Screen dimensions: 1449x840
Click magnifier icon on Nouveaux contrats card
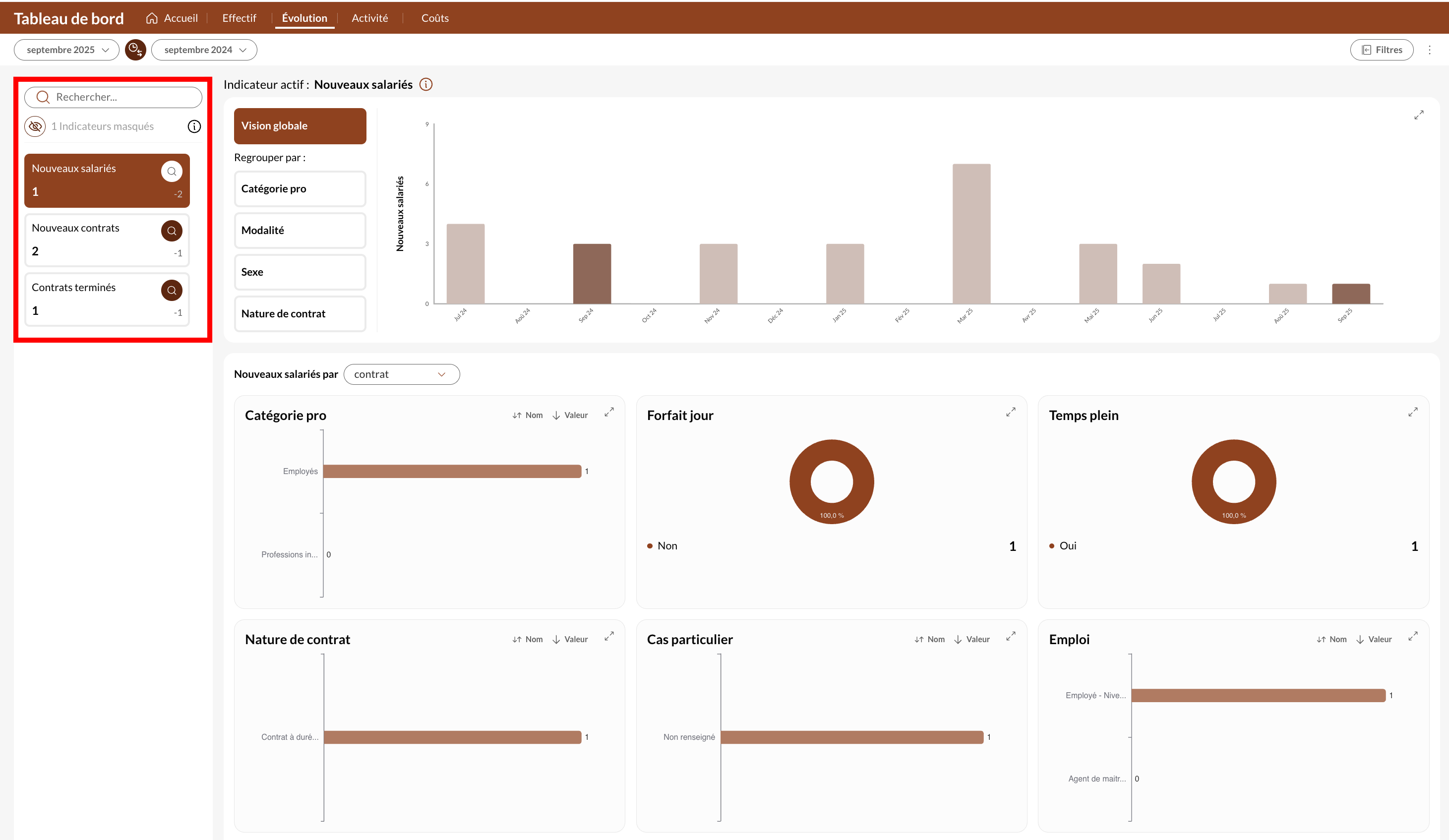[172, 231]
